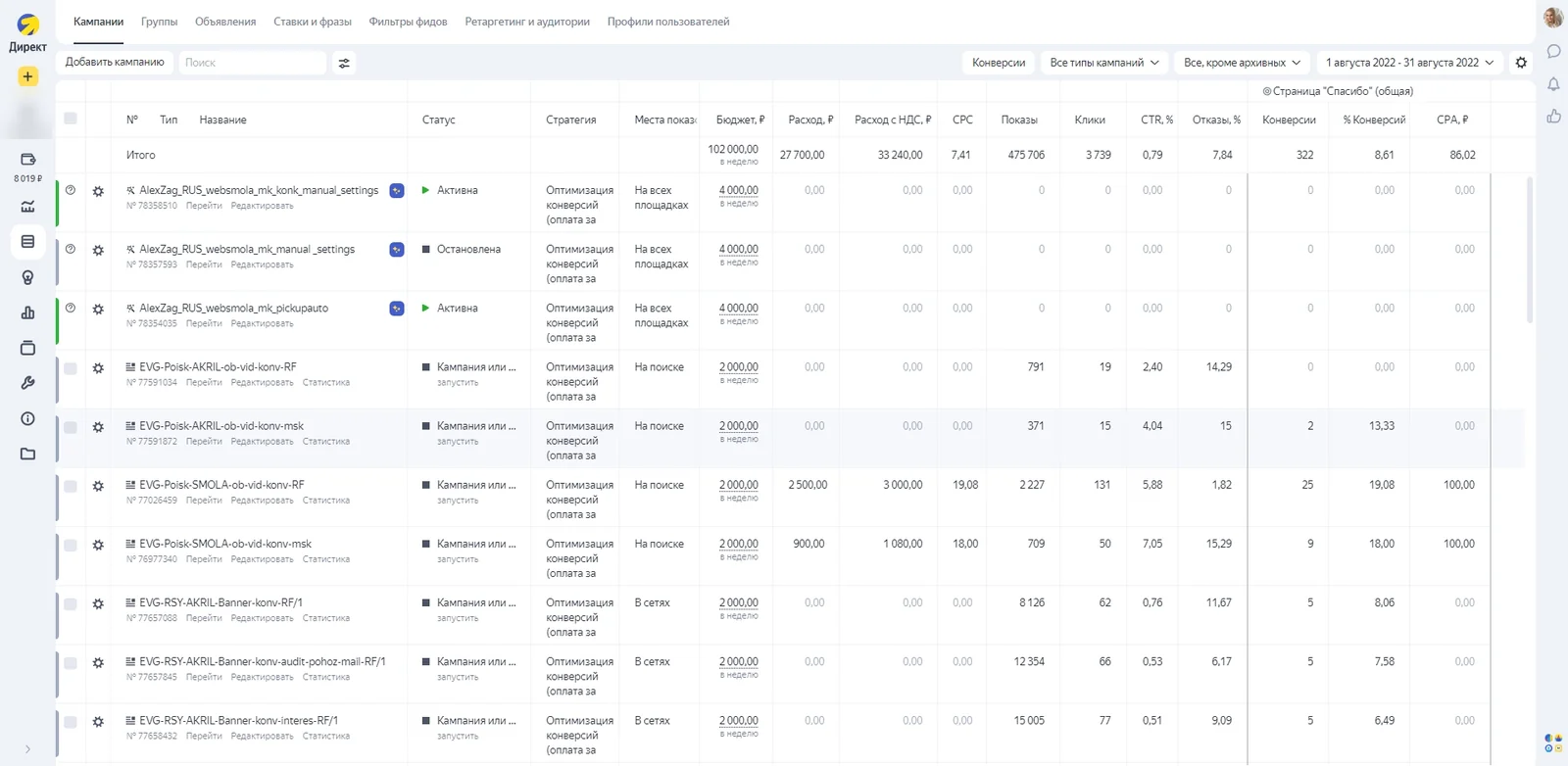
Task: Expand the Все, кроме архивных dropdown
Action: pyautogui.click(x=1242, y=63)
